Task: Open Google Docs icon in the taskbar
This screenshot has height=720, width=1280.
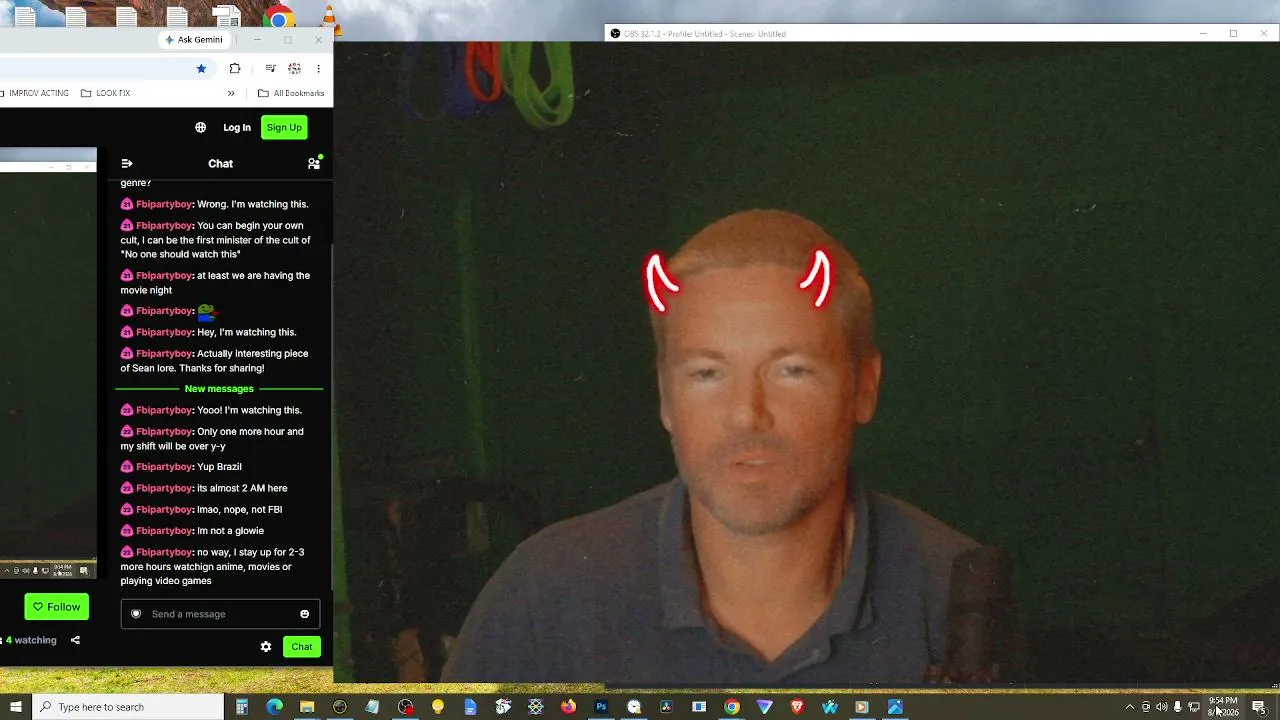Action: coord(470,707)
